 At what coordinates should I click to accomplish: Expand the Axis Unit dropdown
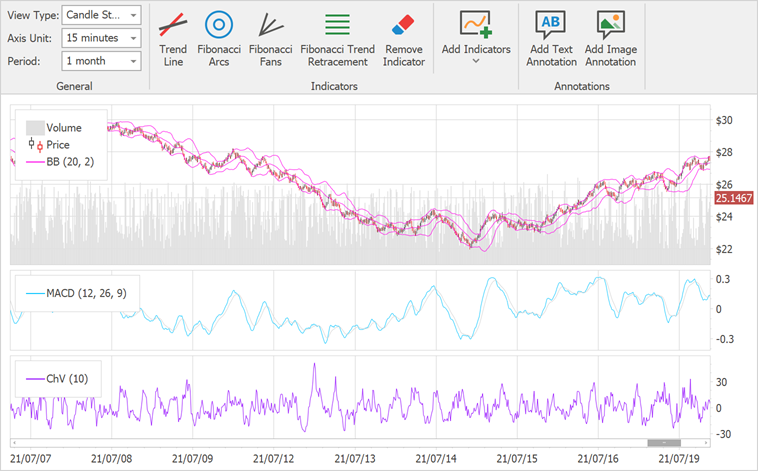[x=102, y=38]
